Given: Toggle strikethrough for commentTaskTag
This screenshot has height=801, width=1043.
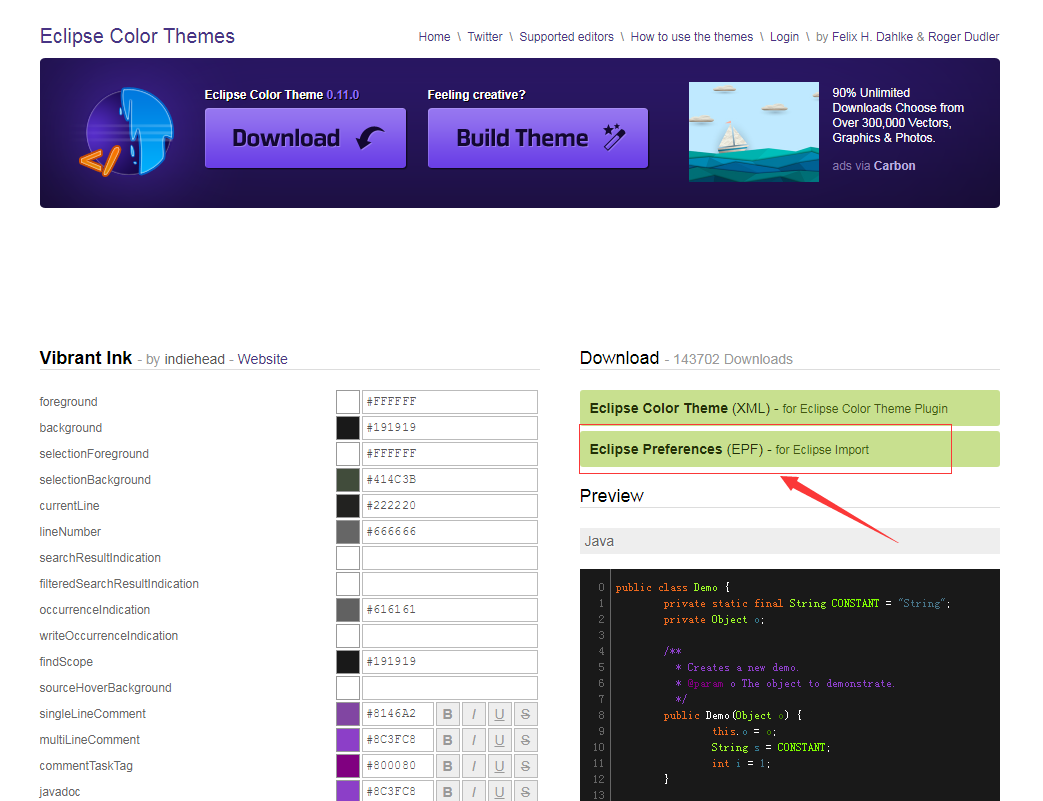Looking at the screenshot, I should [525, 766].
